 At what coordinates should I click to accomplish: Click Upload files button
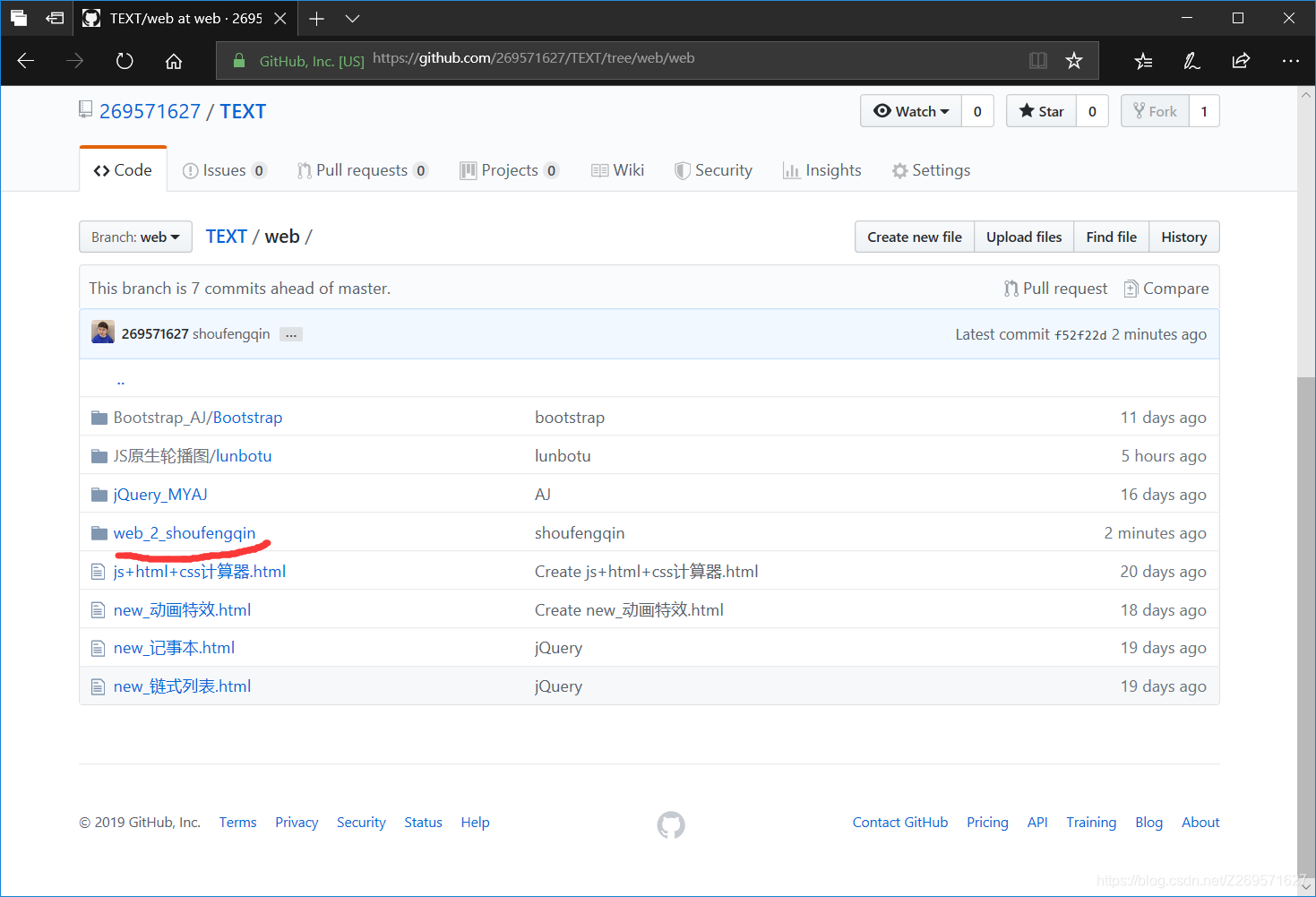click(x=1024, y=237)
